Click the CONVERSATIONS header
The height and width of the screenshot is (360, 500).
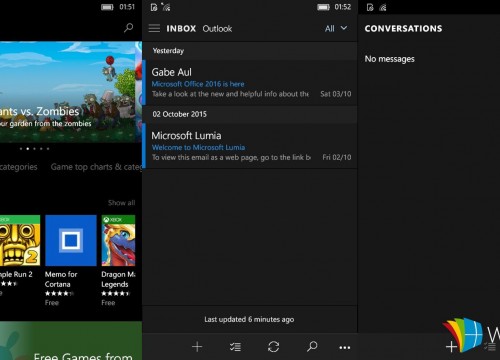[403, 29]
